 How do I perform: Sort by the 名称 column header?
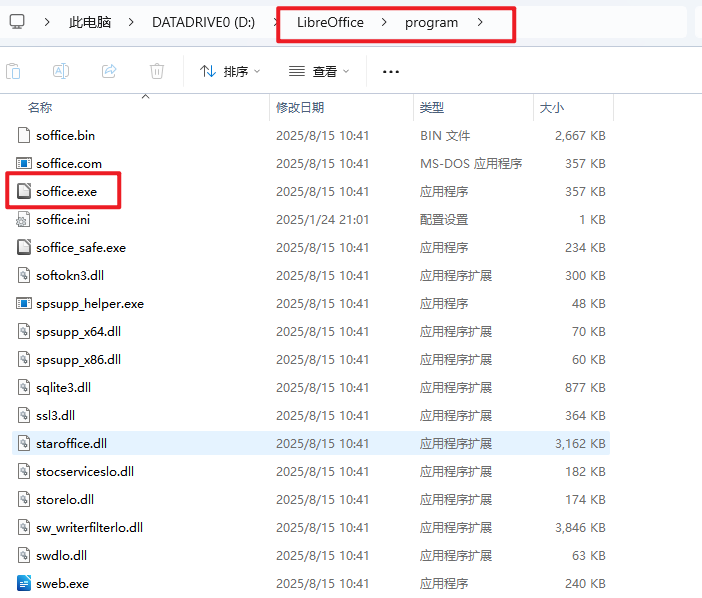(x=40, y=107)
